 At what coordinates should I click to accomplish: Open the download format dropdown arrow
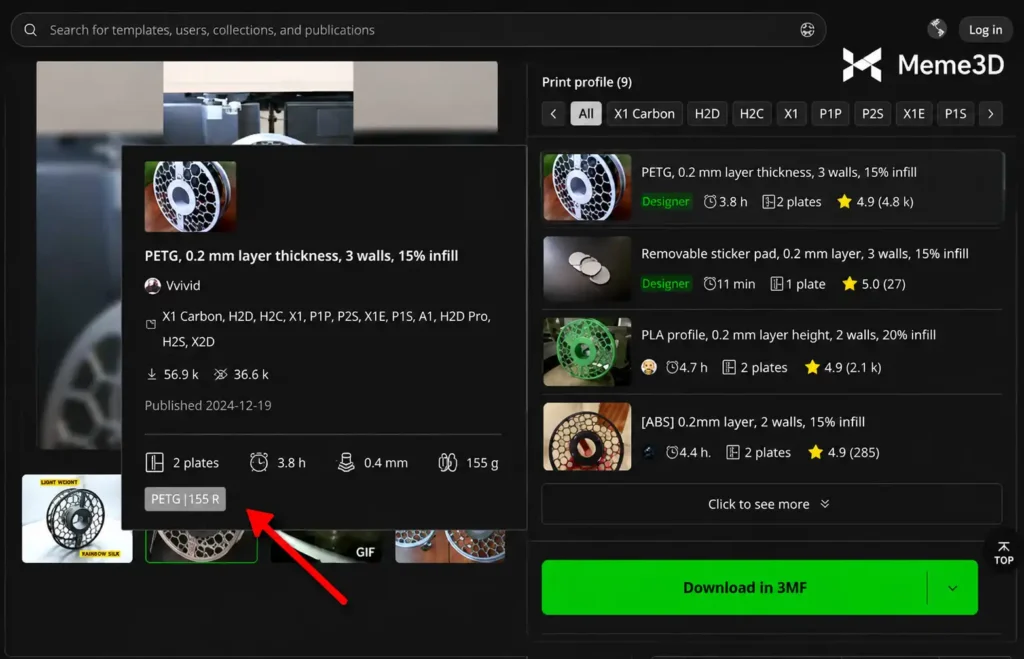pos(953,588)
